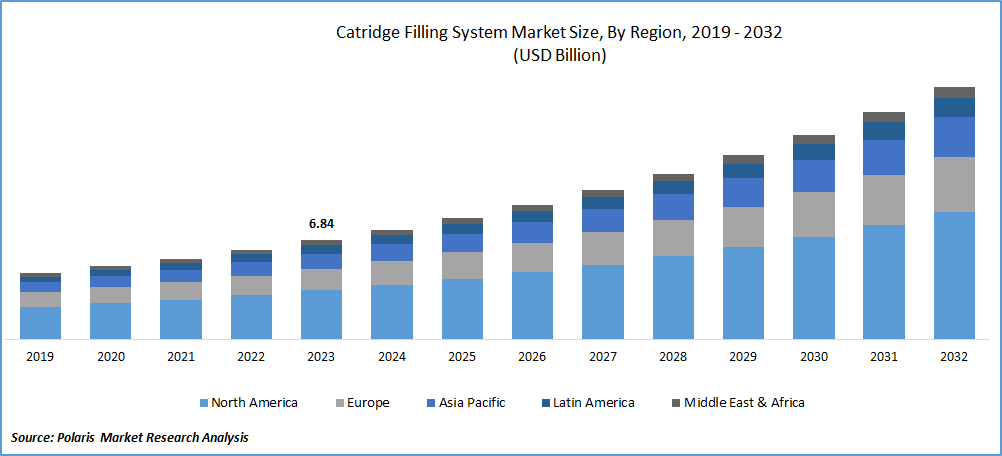Click the 2026 axis label
This screenshot has width=1002, height=456.
click(x=532, y=358)
